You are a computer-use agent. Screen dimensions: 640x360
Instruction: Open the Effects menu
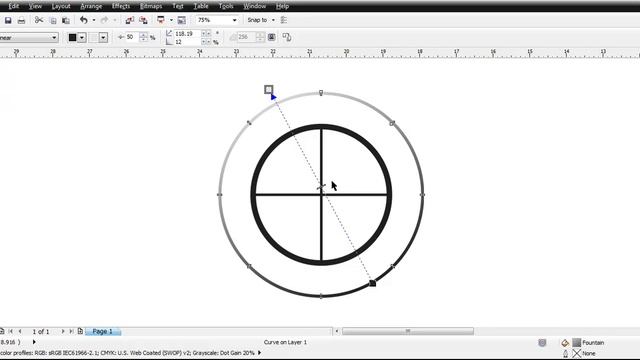point(121,6)
